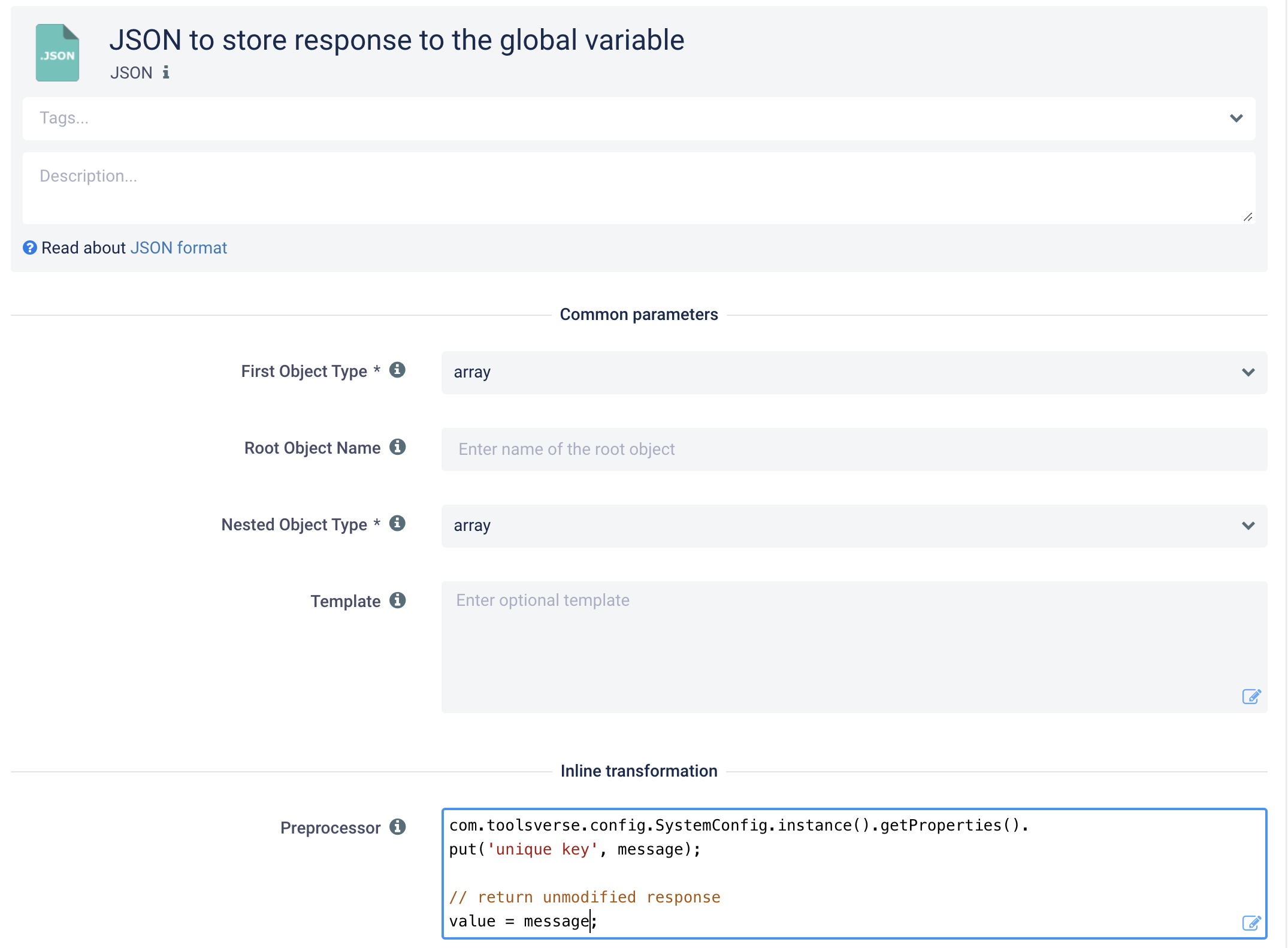The height and width of the screenshot is (948, 1288).
Task: Click the Description field resize handle
Action: pyautogui.click(x=1247, y=217)
